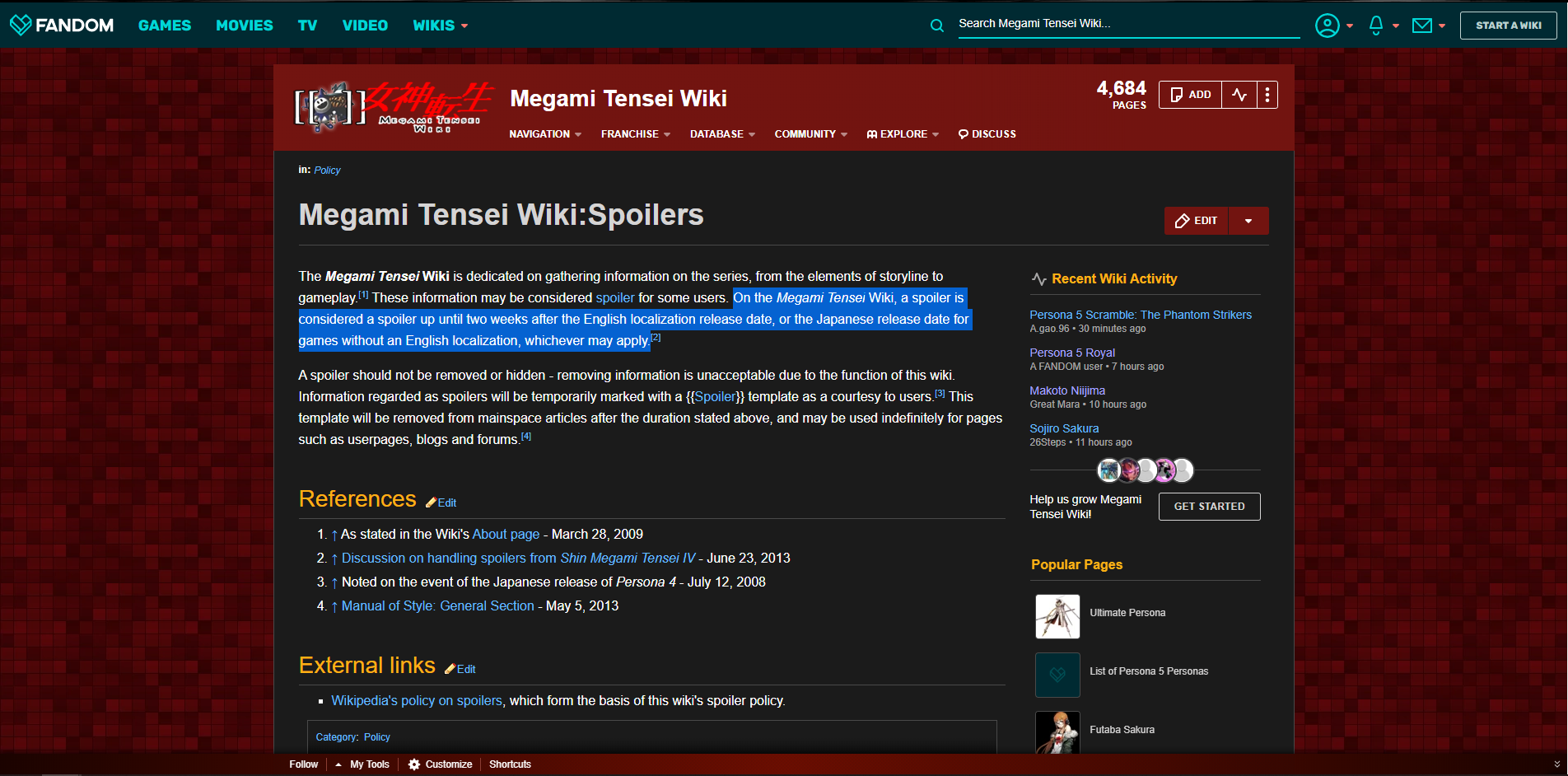
Task: Click the Megami Tensei Wiki header title
Action: point(618,99)
